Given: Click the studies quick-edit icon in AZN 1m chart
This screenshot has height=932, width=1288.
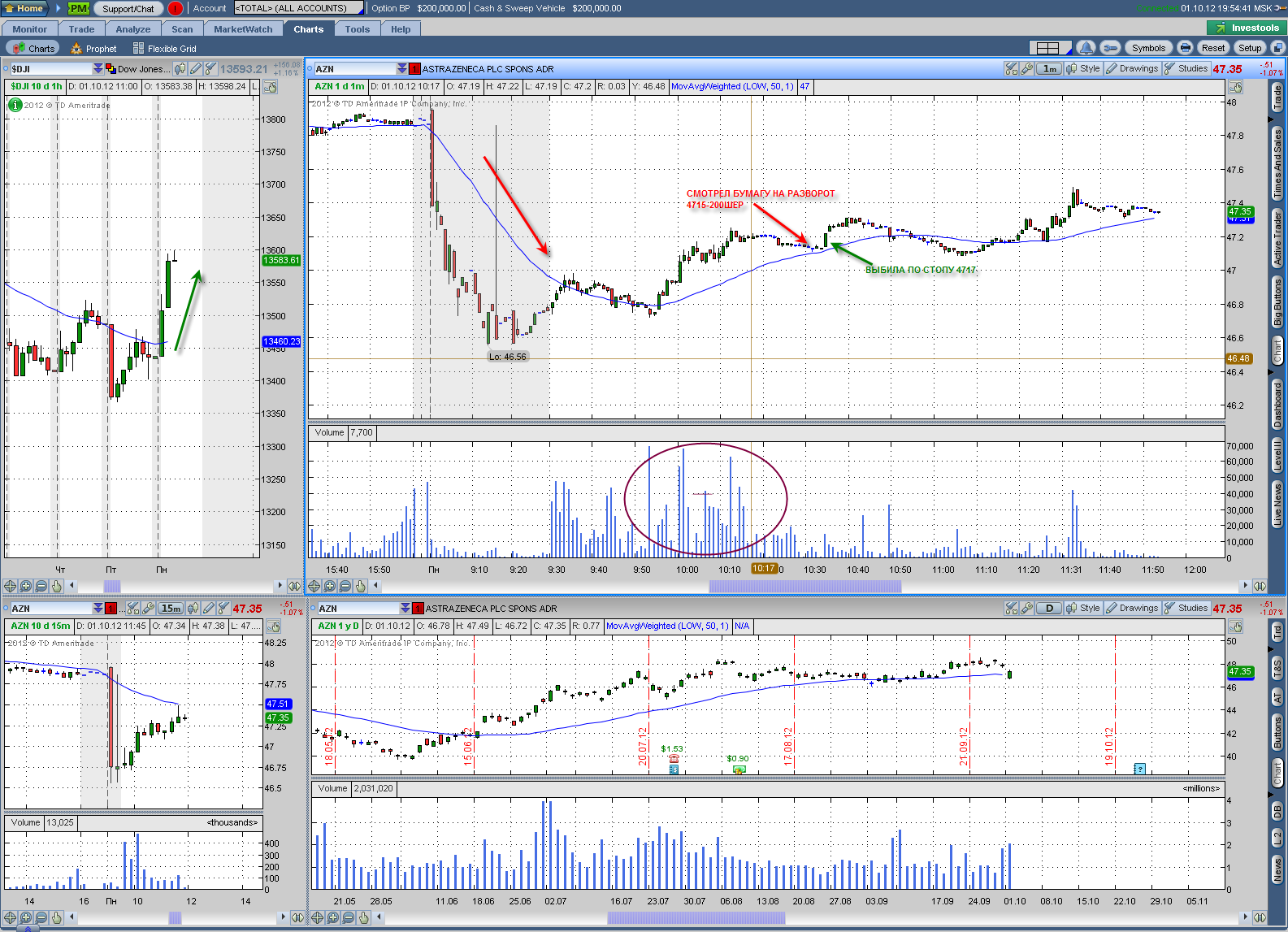Looking at the screenshot, I should [x=1011, y=69].
